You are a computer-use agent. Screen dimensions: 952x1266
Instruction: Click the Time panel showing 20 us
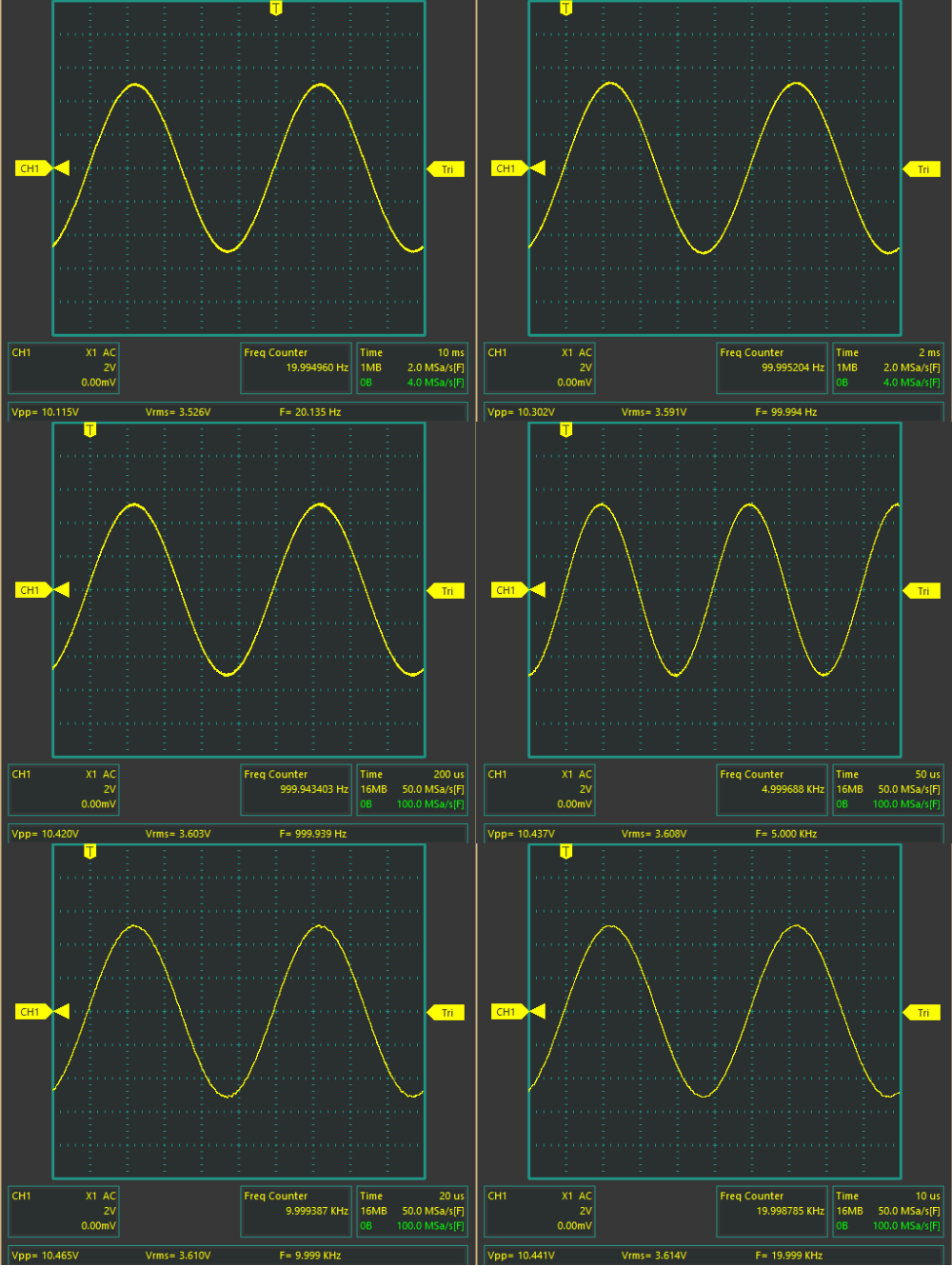tap(411, 1211)
